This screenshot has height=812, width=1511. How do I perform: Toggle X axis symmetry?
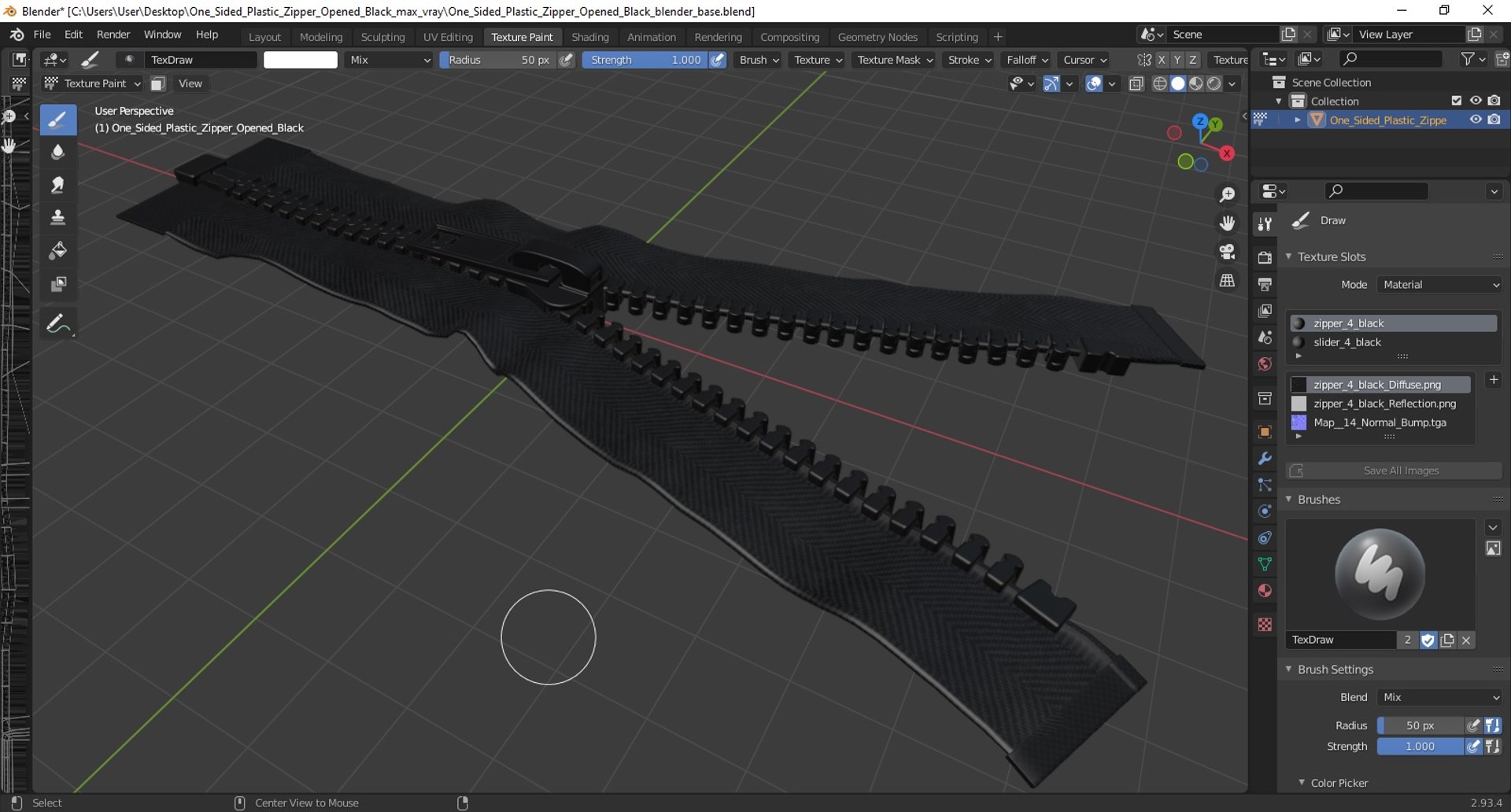(1162, 60)
